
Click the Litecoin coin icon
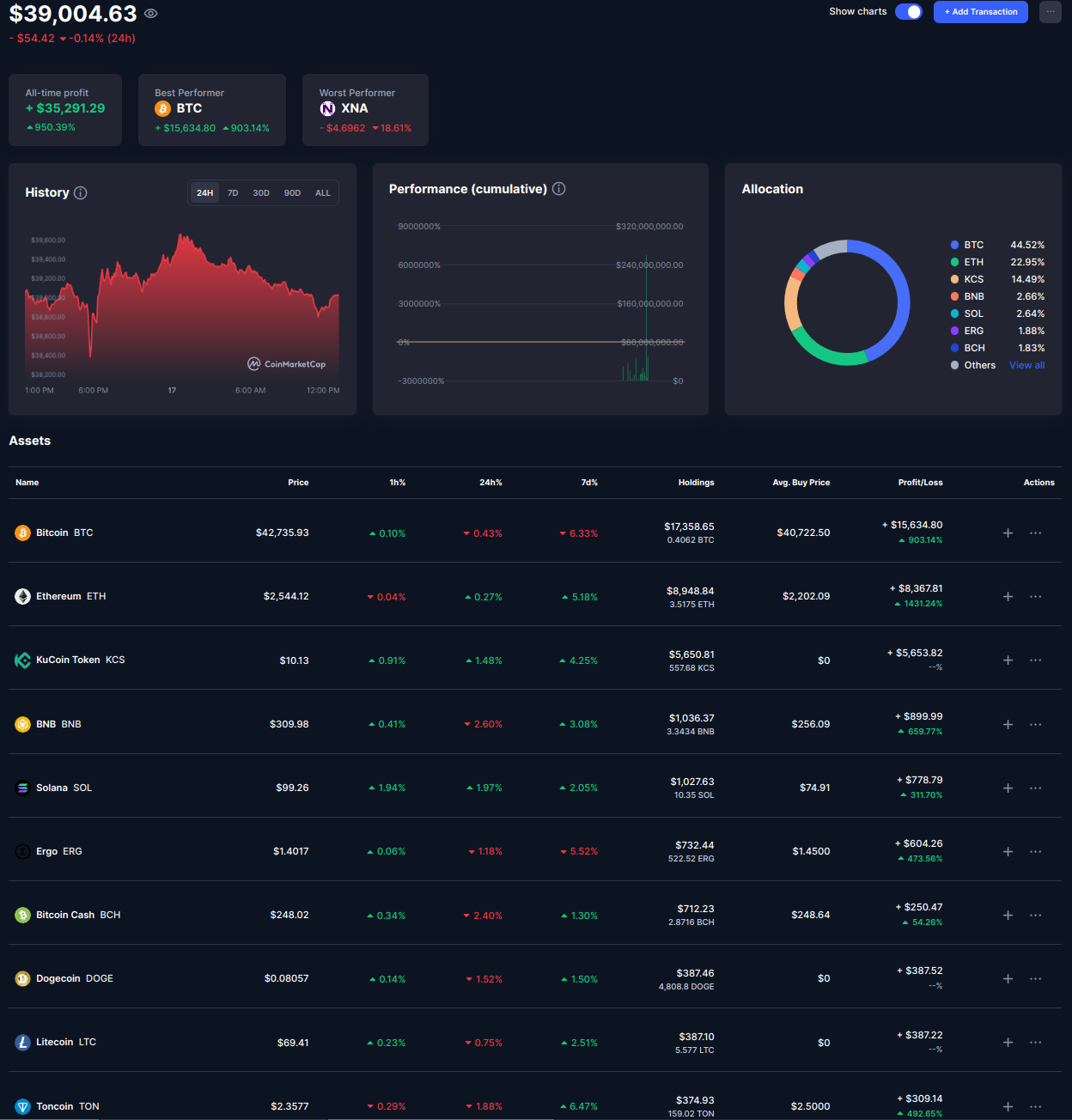coord(23,1043)
